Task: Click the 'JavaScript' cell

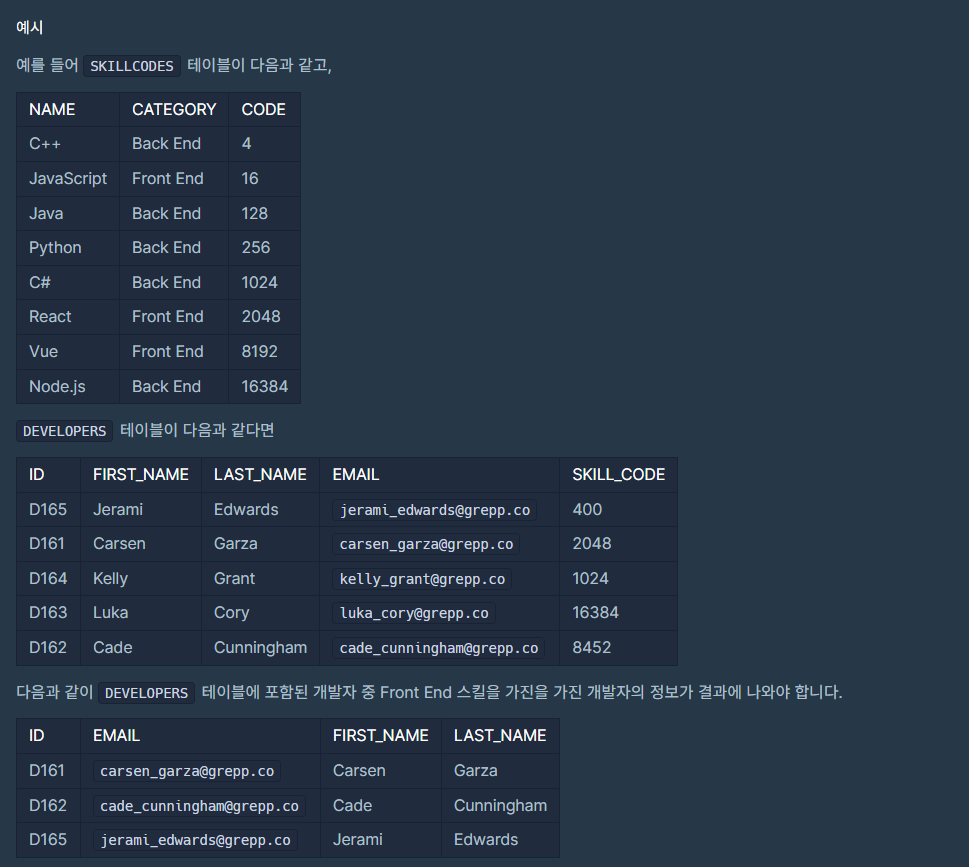Action: pyautogui.click(x=68, y=179)
